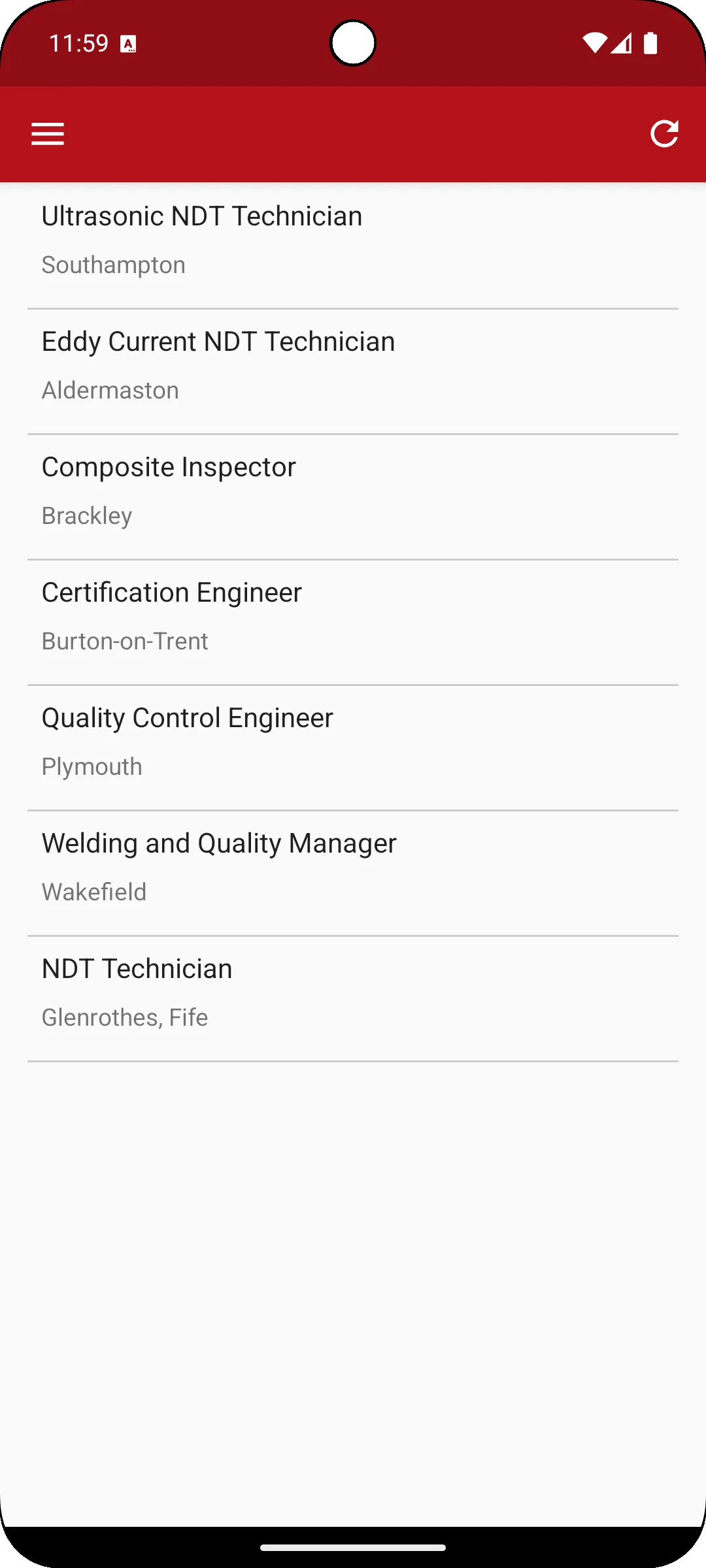Screen dimensions: 706x1568
Task: Select the Composite Inspector job
Action: pyautogui.click(x=353, y=497)
